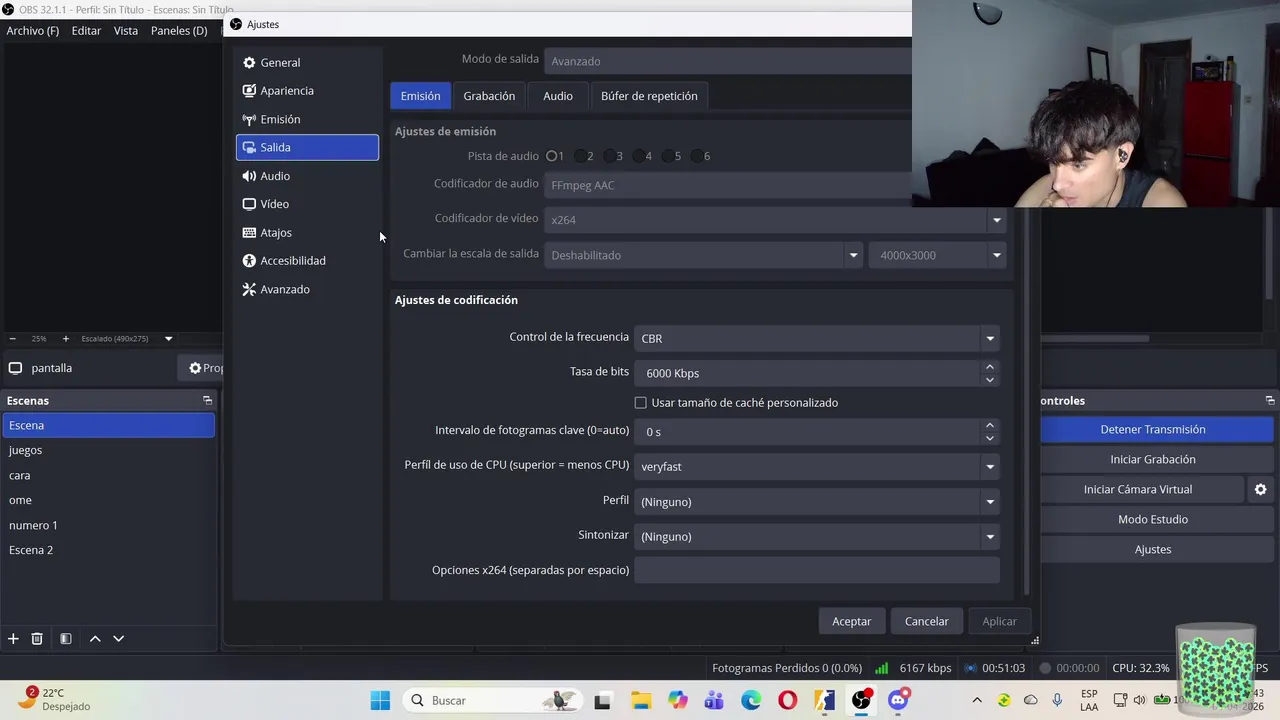Open Microsoft Edge from taskbar
This screenshot has height=720, width=1280.
(x=751, y=700)
